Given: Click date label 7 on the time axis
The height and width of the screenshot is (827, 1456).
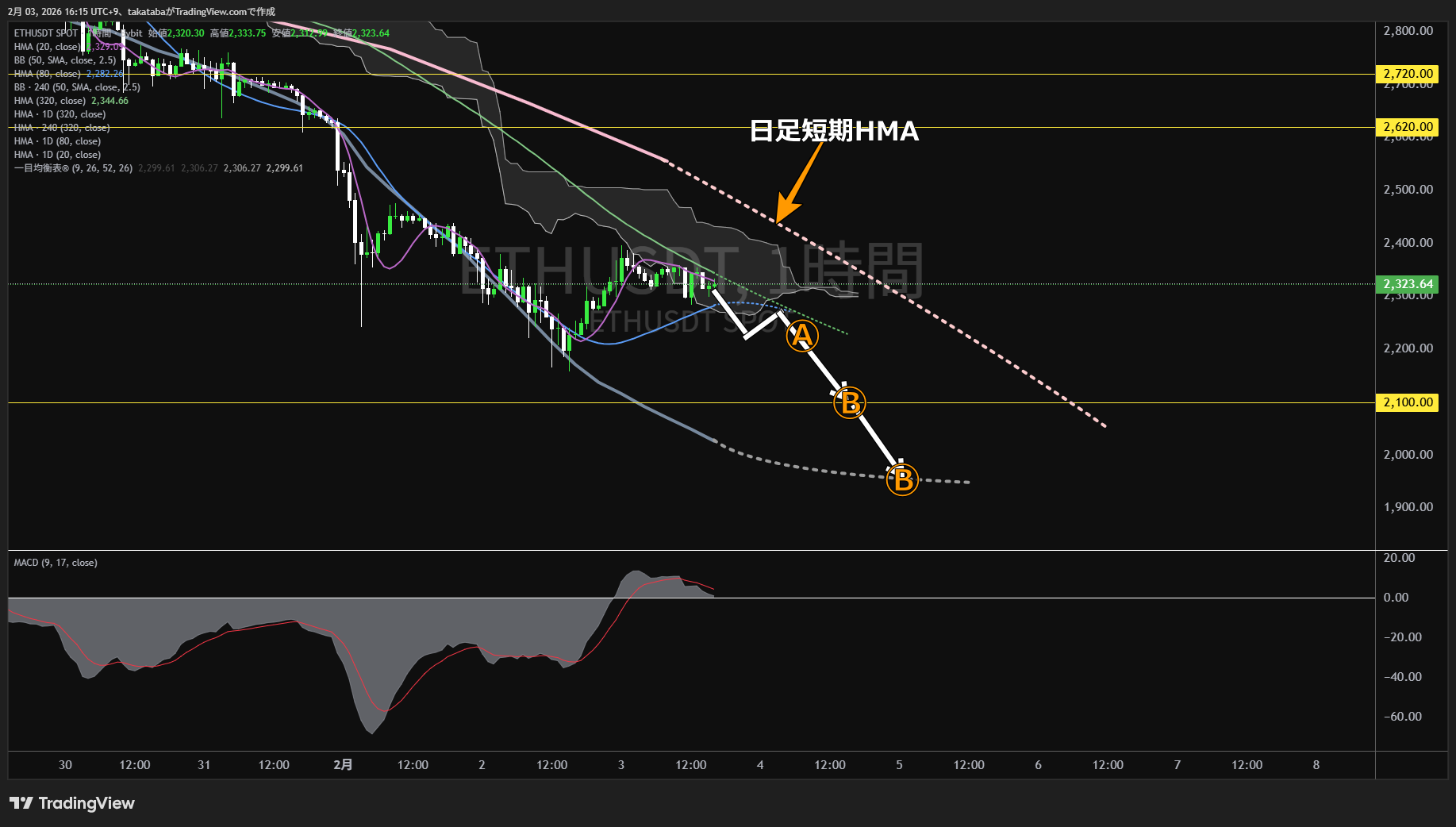Looking at the screenshot, I should click(x=1177, y=765).
